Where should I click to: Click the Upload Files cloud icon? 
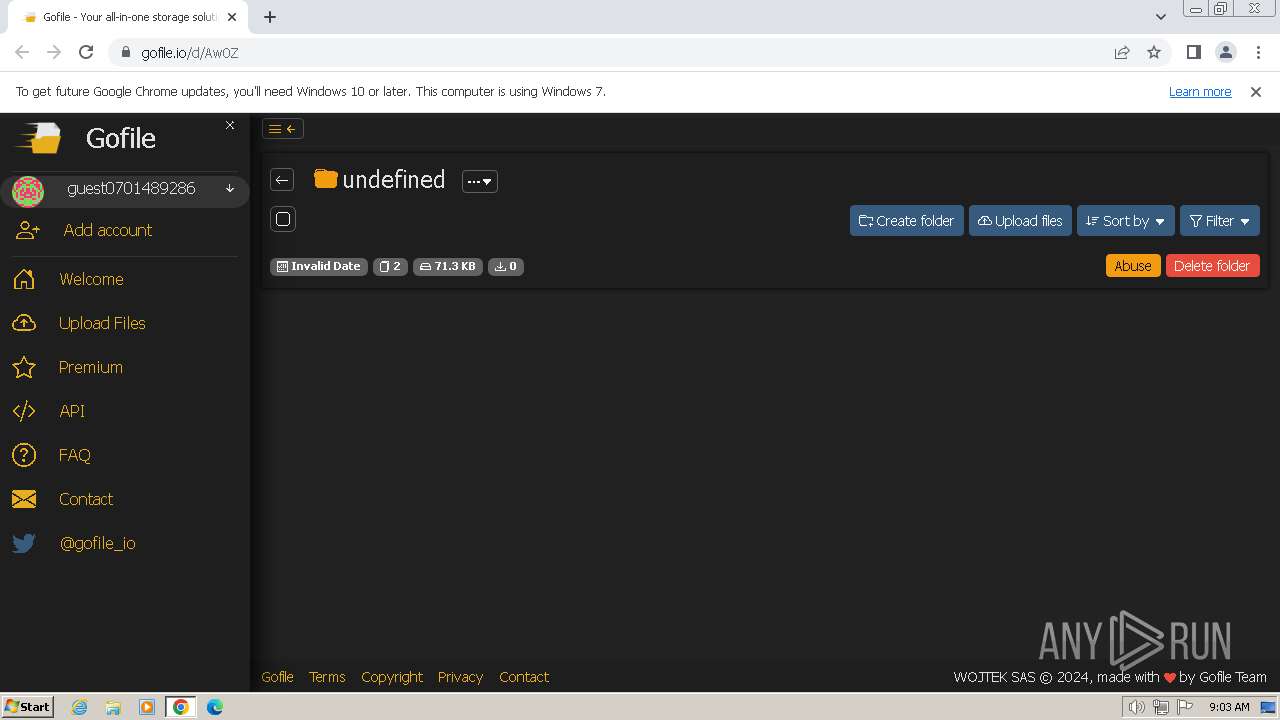click(24, 323)
